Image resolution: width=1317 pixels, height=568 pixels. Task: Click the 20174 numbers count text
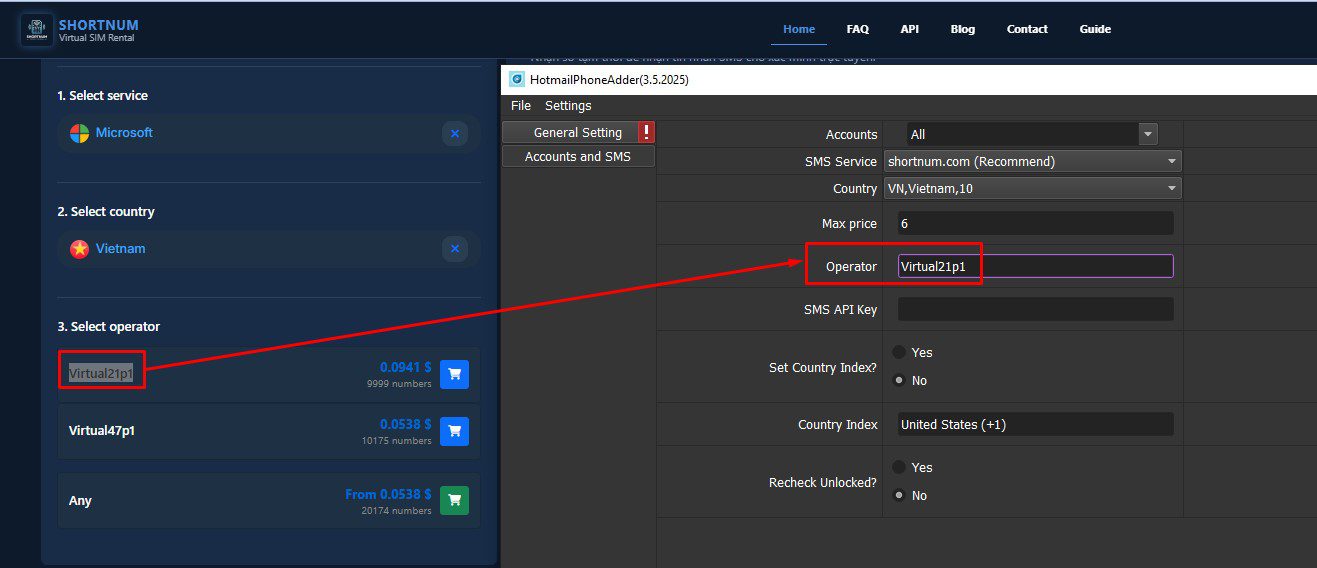pyautogui.click(x=397, y=510)
